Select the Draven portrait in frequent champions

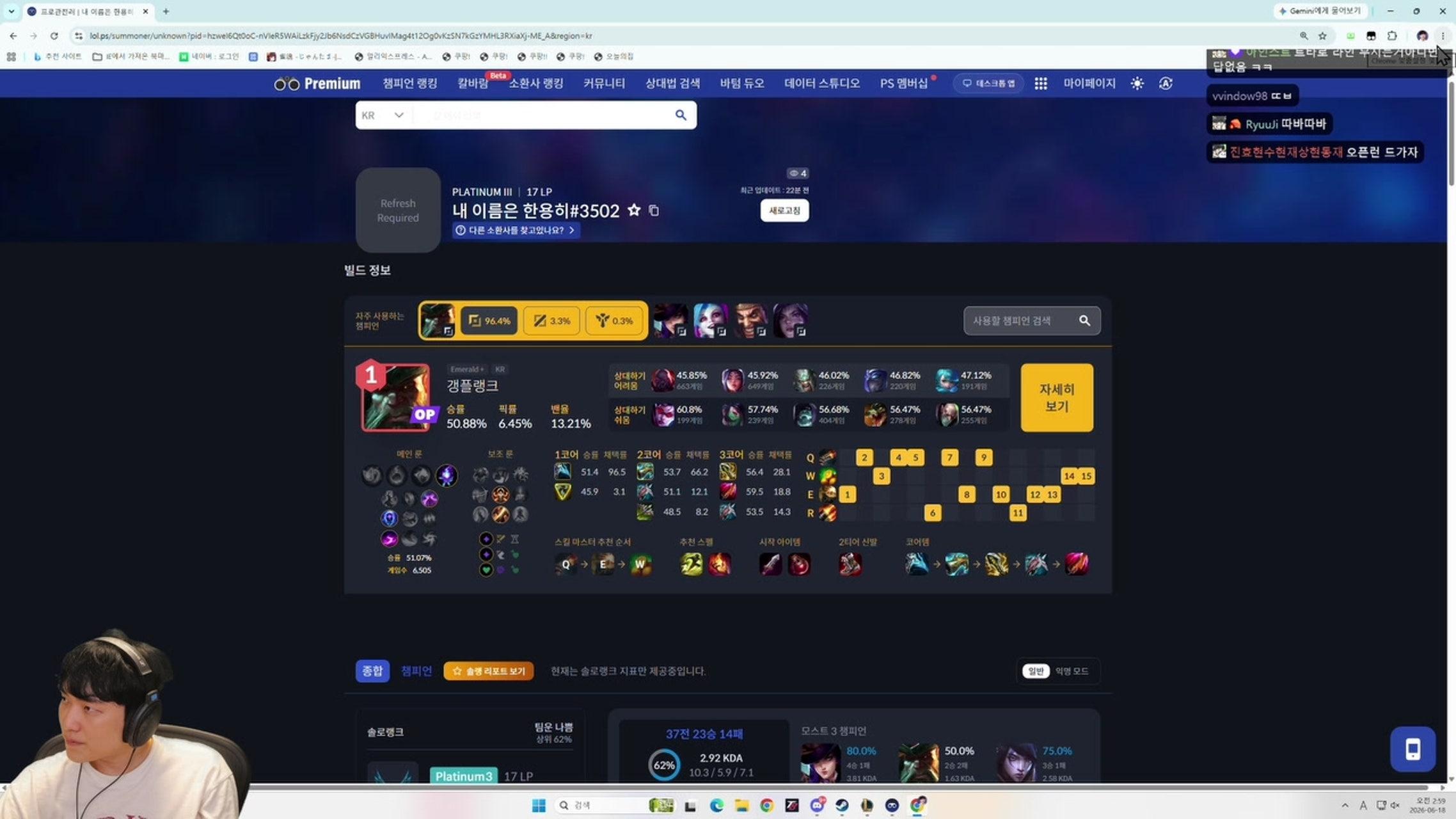750,320
